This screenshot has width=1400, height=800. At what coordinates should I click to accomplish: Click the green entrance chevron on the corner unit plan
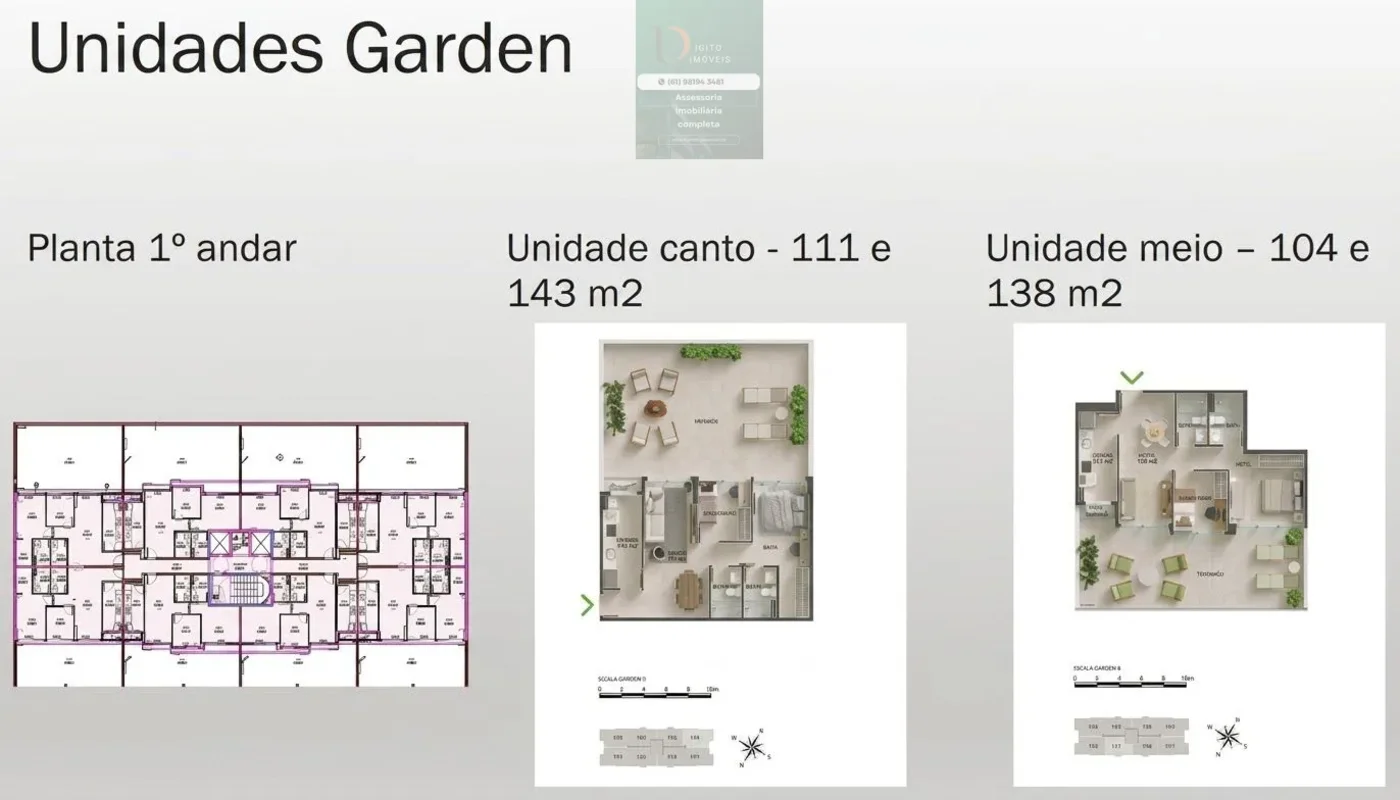[587, 604]
